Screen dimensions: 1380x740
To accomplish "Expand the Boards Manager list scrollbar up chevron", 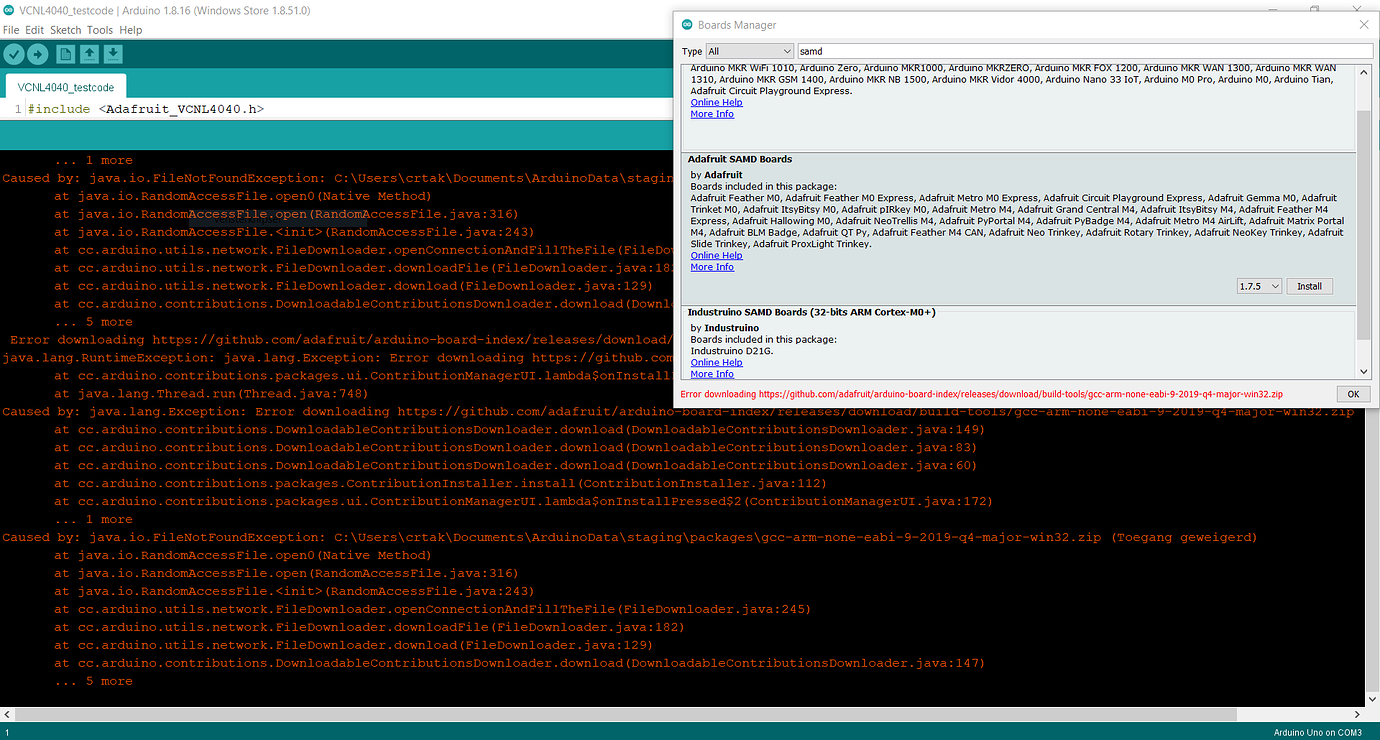I will pyautogui.click(x=1364, y=71).
